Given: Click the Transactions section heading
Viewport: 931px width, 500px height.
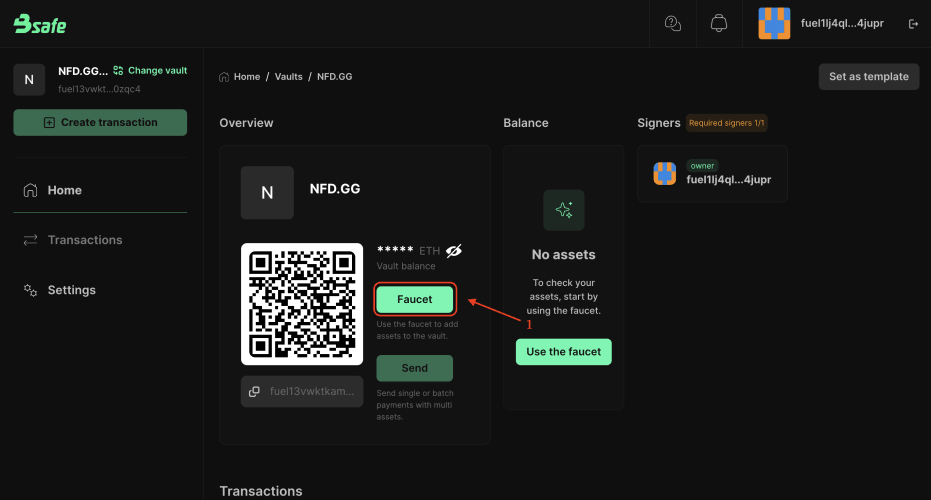Looking at the screenshot, I should click(261, 491).
